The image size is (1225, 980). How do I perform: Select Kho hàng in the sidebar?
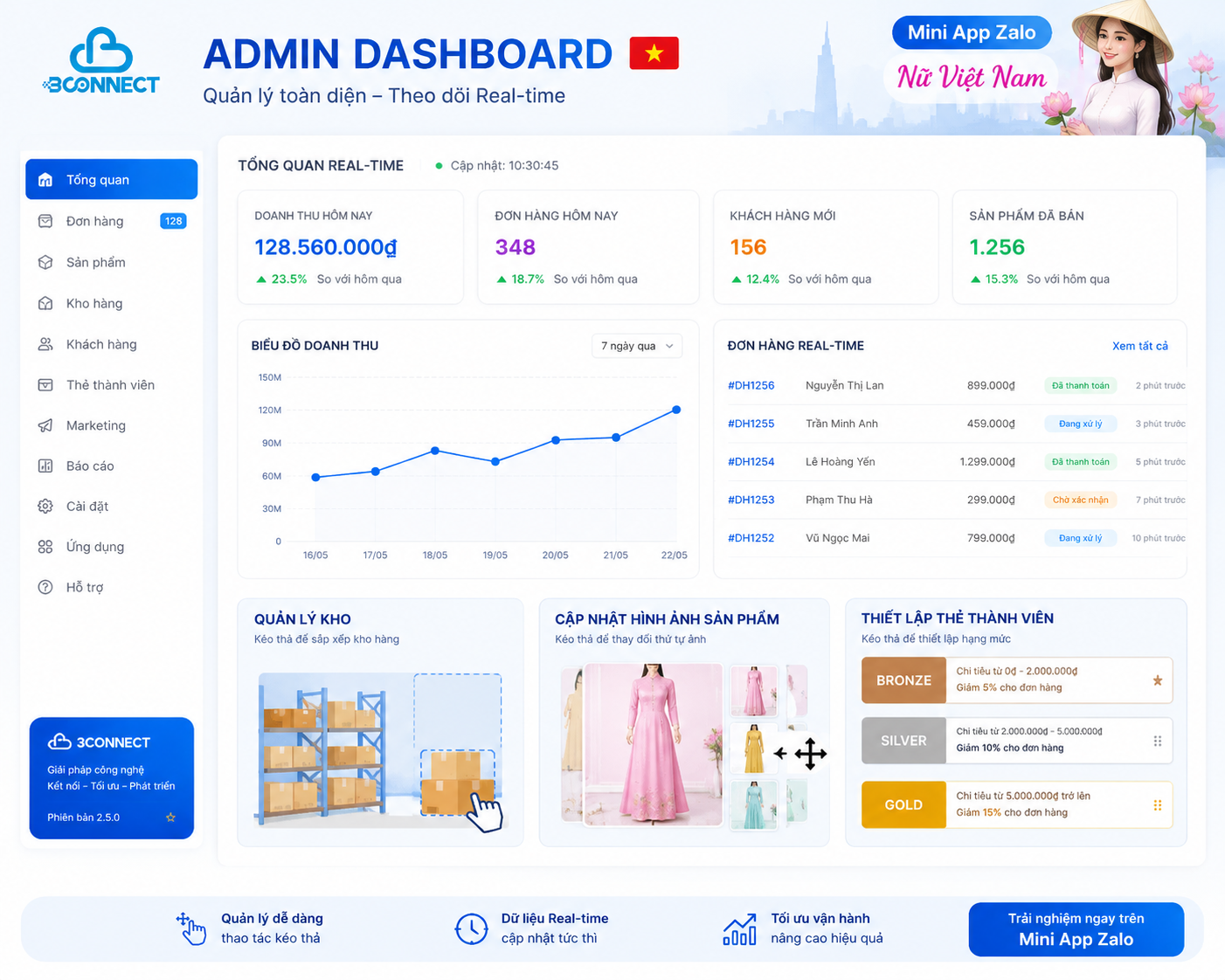pos(112,303)
